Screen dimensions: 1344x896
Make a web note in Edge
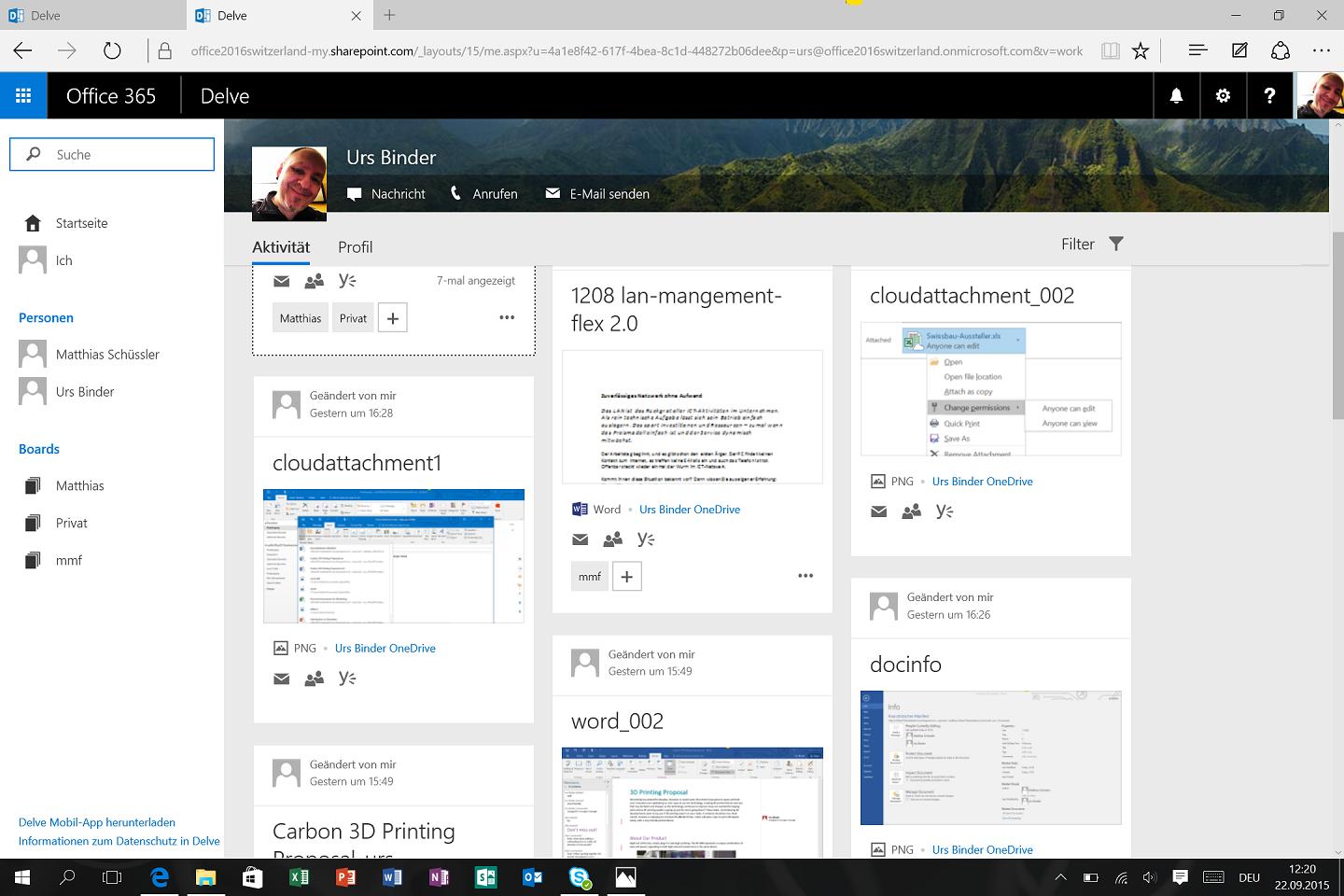1239,51
